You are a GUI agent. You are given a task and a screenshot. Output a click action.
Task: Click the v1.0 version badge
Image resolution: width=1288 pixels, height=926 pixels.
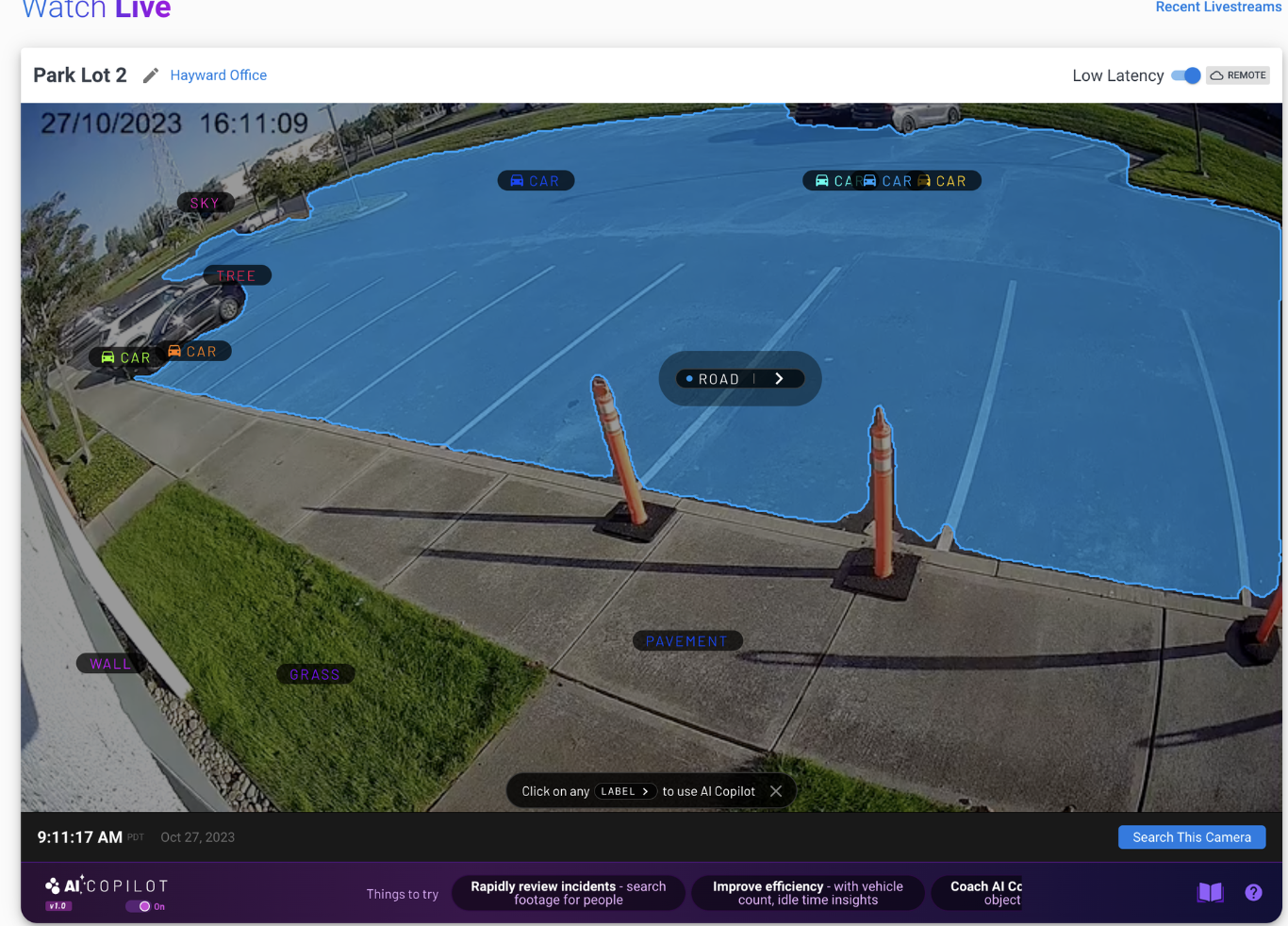tap(58, 906)
